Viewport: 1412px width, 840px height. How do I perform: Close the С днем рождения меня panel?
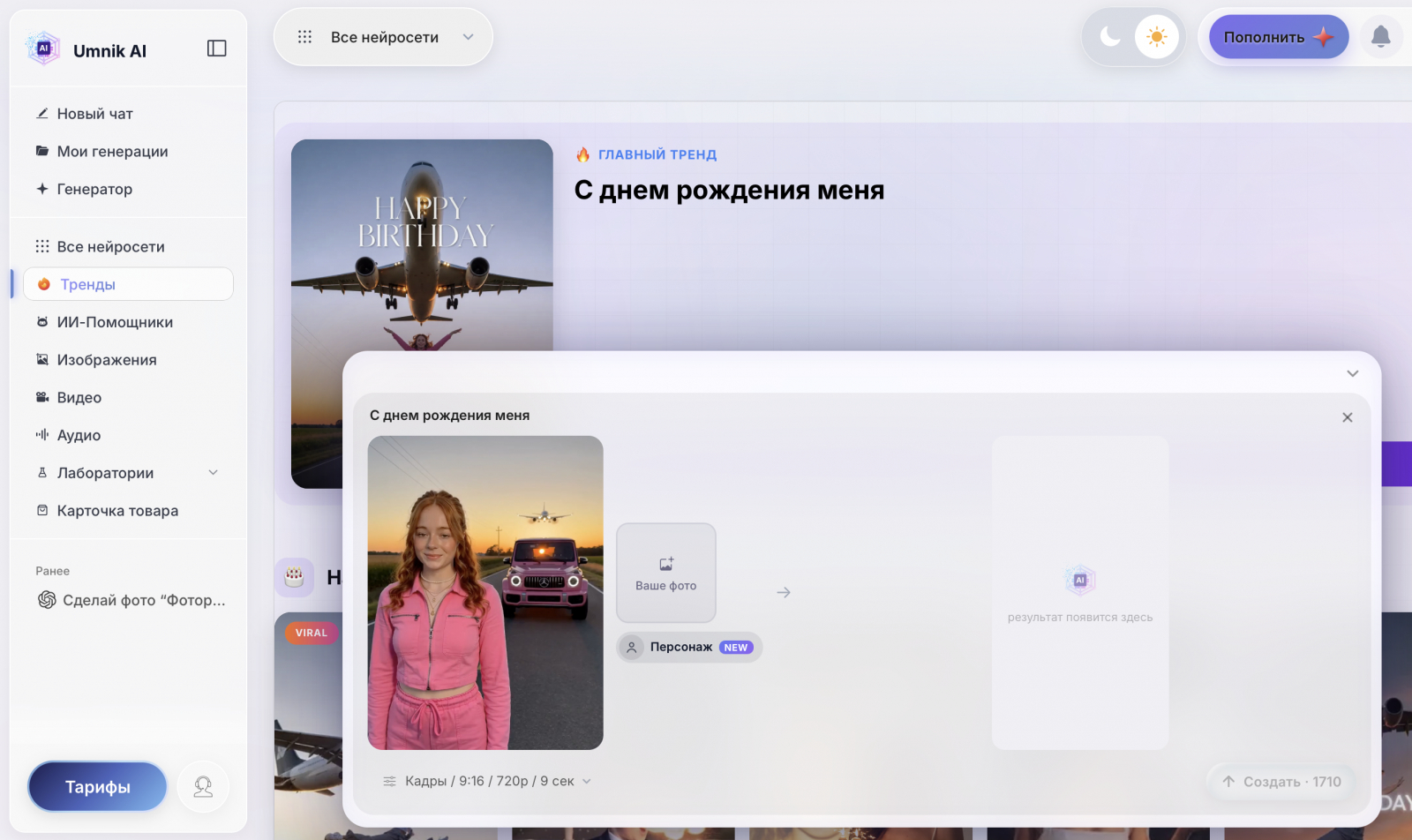tap(1348, 417)
